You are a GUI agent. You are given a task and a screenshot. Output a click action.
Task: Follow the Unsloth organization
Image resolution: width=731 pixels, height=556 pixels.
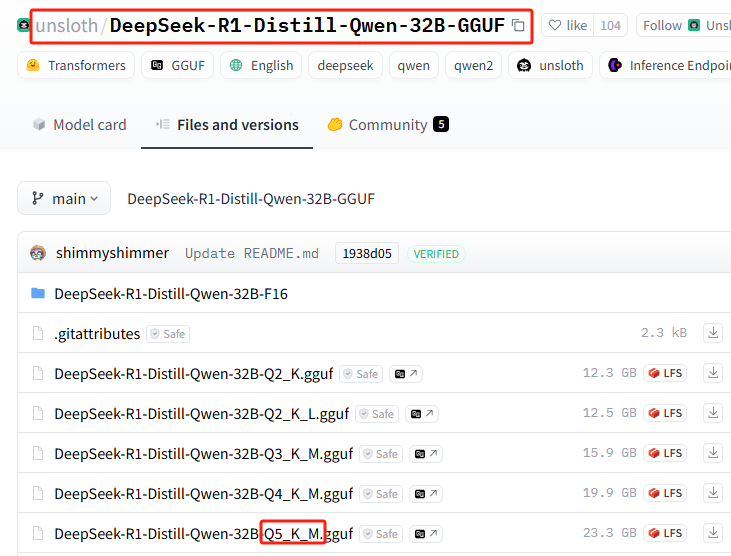point(684,25)
